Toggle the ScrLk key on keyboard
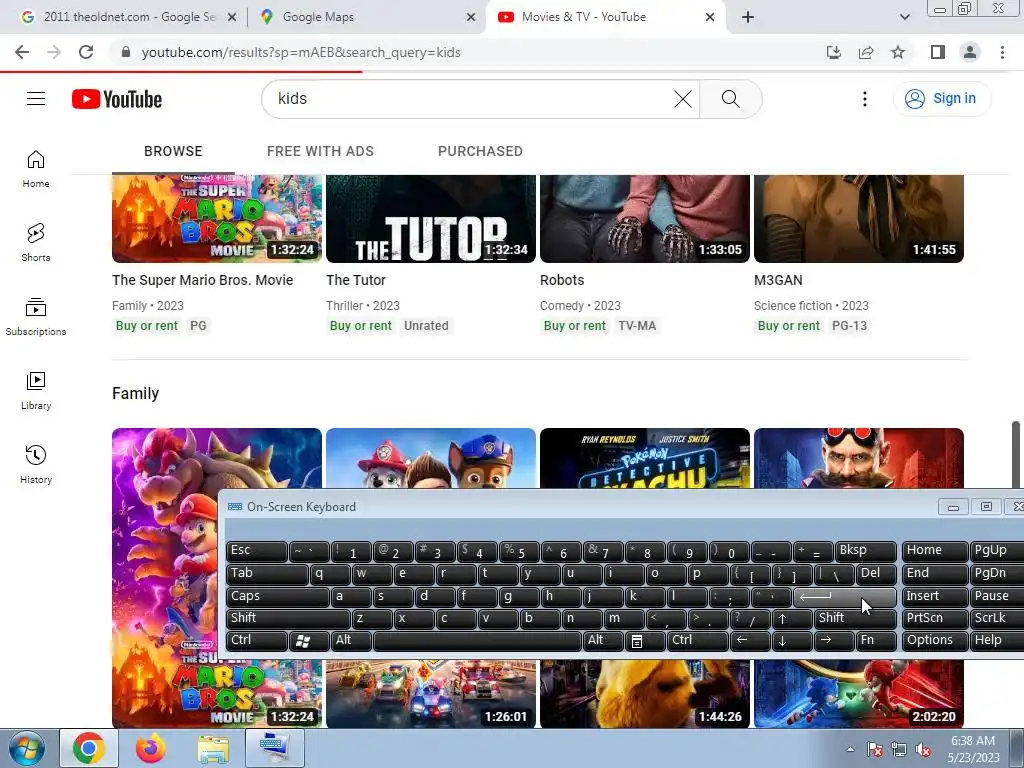The image size is (1024, 768). 997,618
